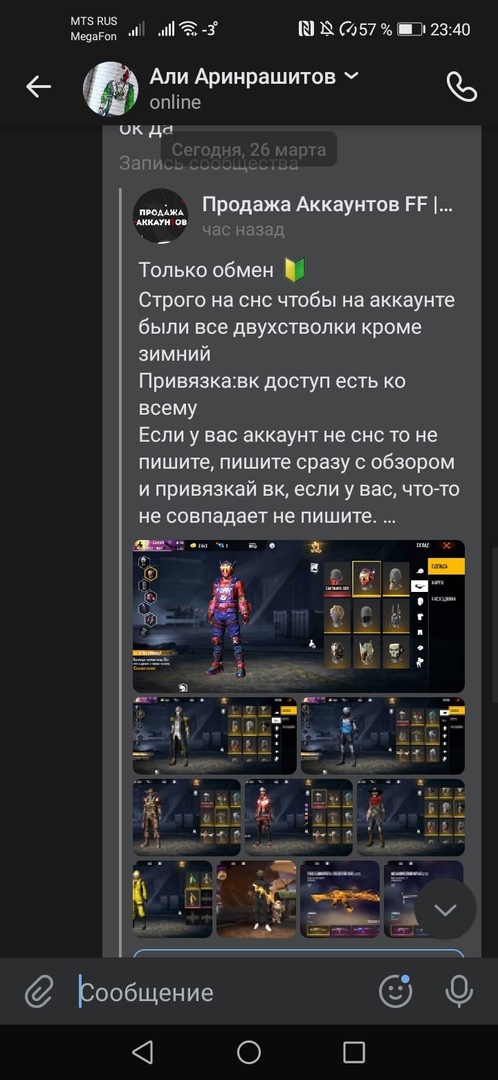This screenshot has height=1080, width=498.
Task: Open golden weapon skin thumbnail
Action: tap(340, 899)
